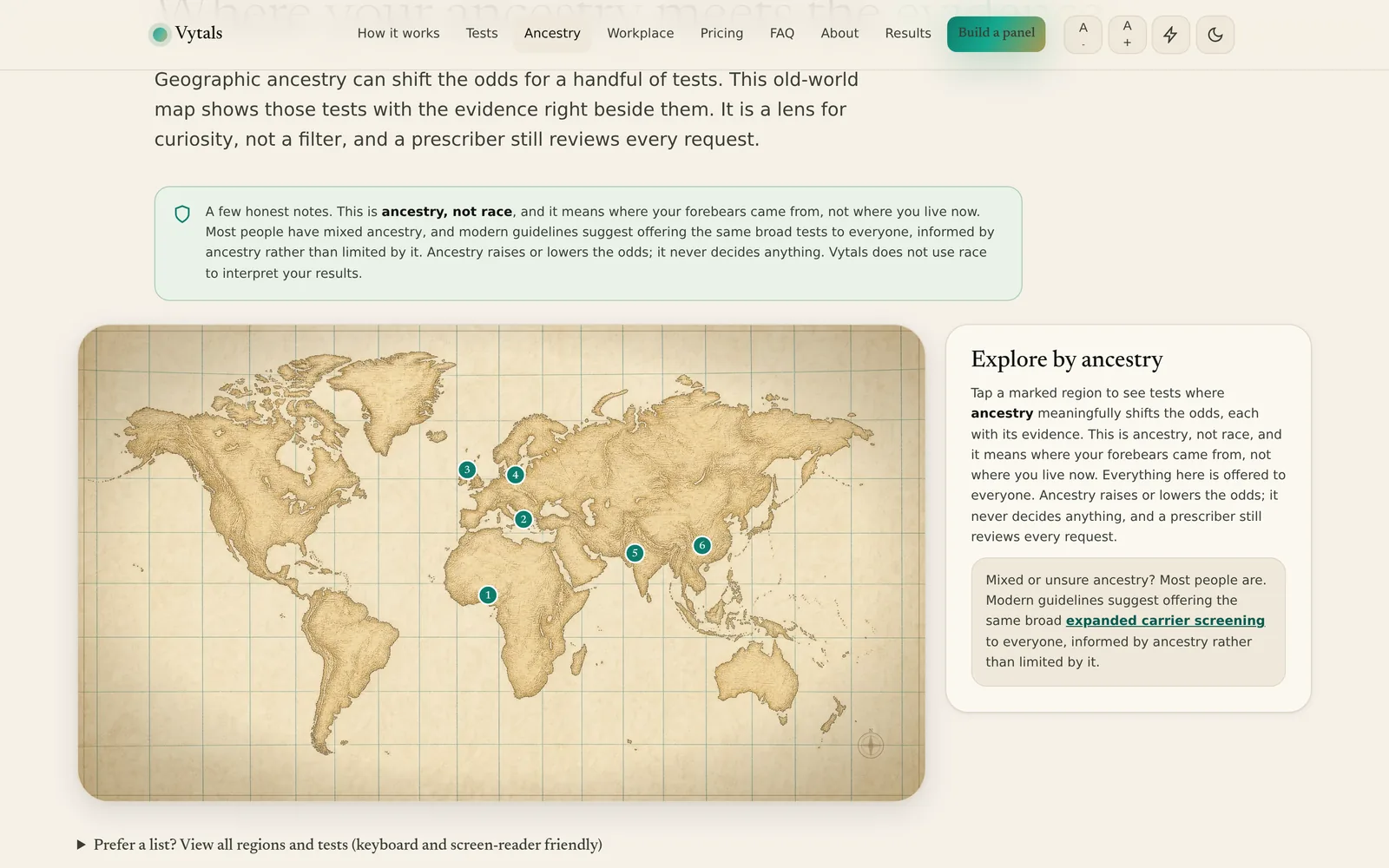This screenshot has height=868, width=1389.
Task: Click the Build a panel button
Action: point(997,34)
